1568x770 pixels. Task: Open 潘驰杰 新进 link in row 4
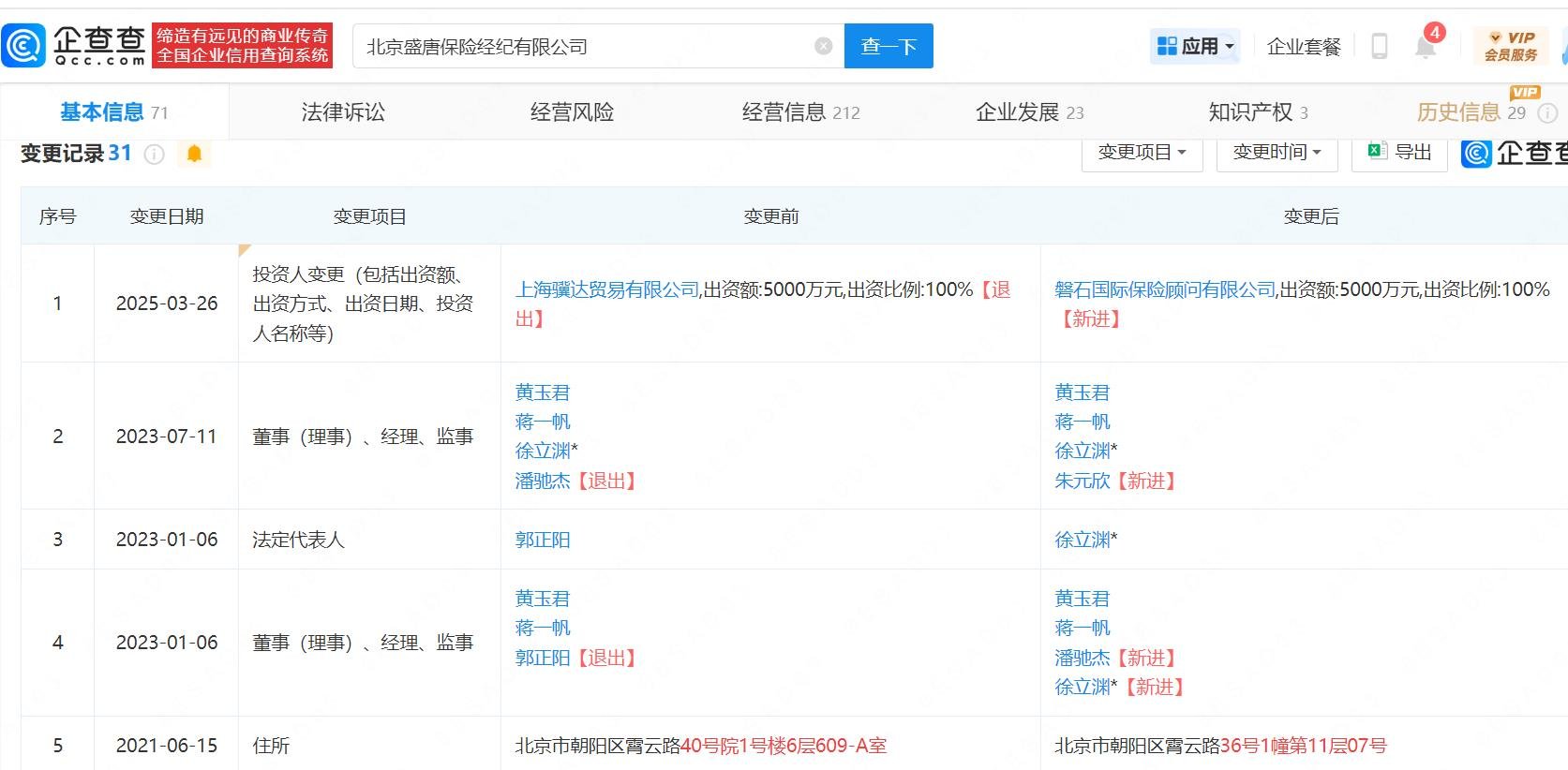point(1083,658)
